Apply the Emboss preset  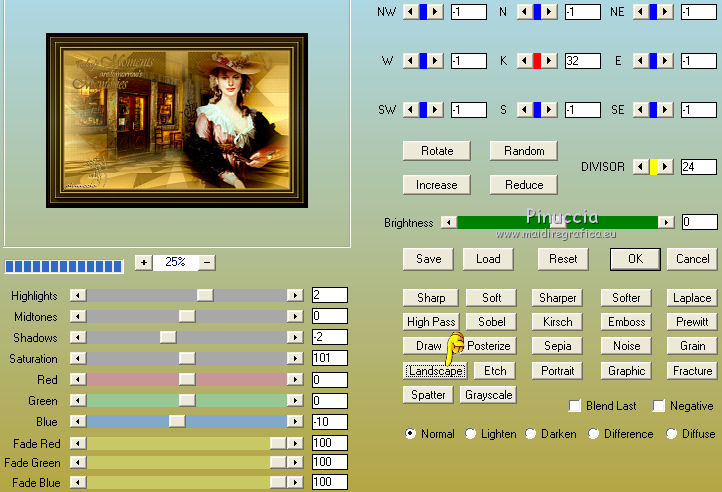[x=626, y=322]
